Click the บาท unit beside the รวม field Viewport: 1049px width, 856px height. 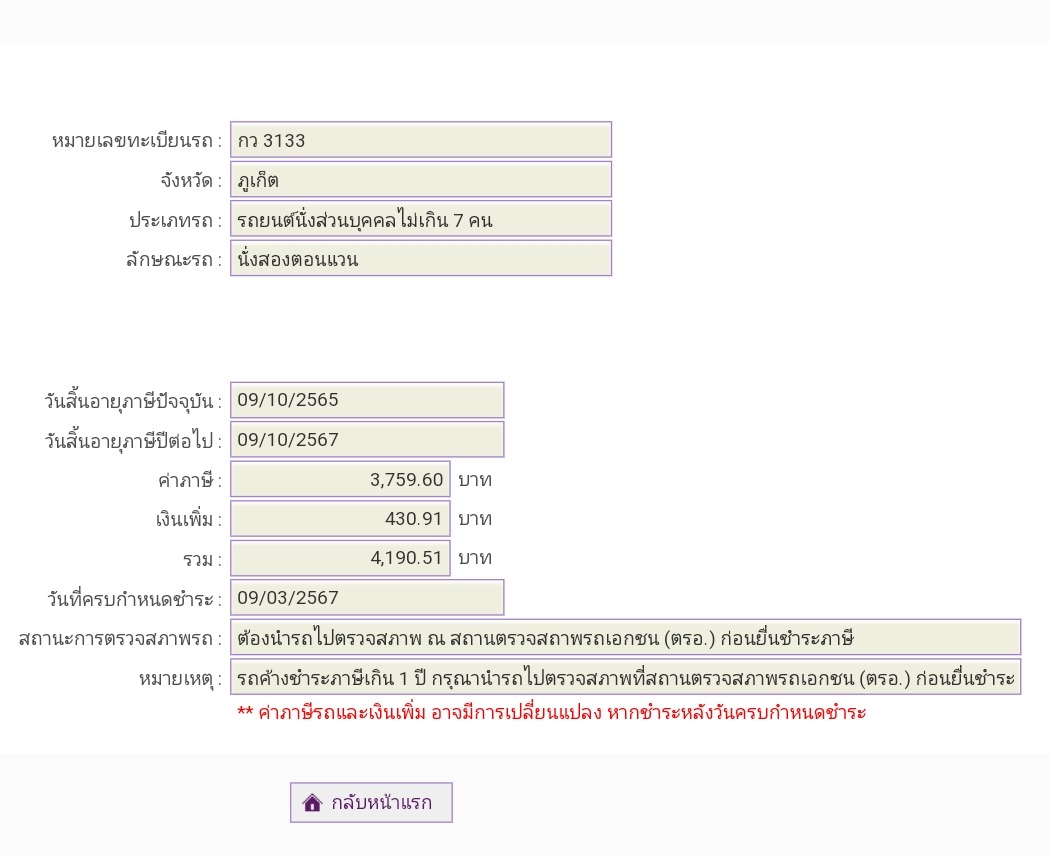click(x=475, y=558)
